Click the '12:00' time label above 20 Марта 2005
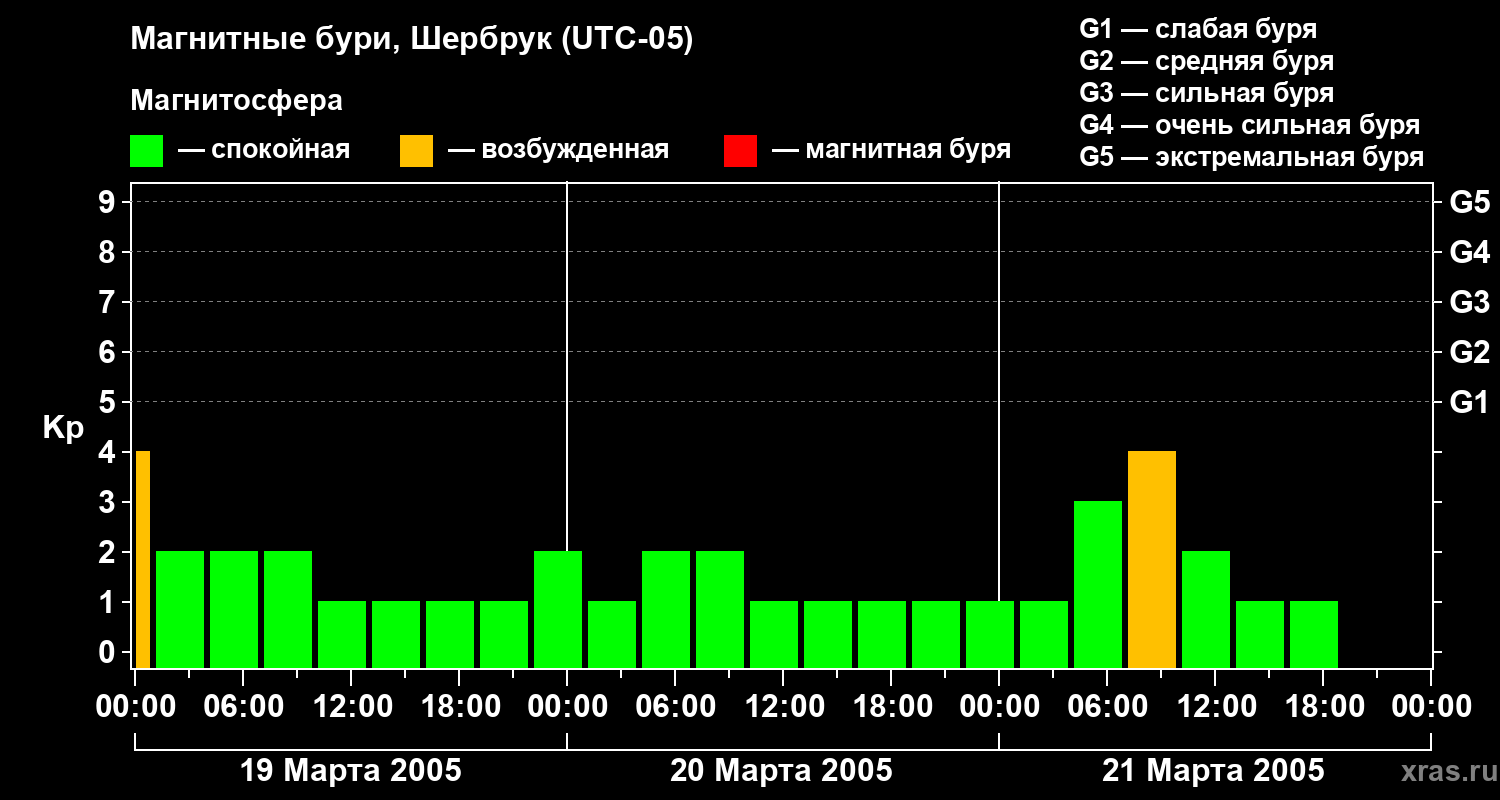This screenshot has height=800, width=1500. [x=783, y=707]
